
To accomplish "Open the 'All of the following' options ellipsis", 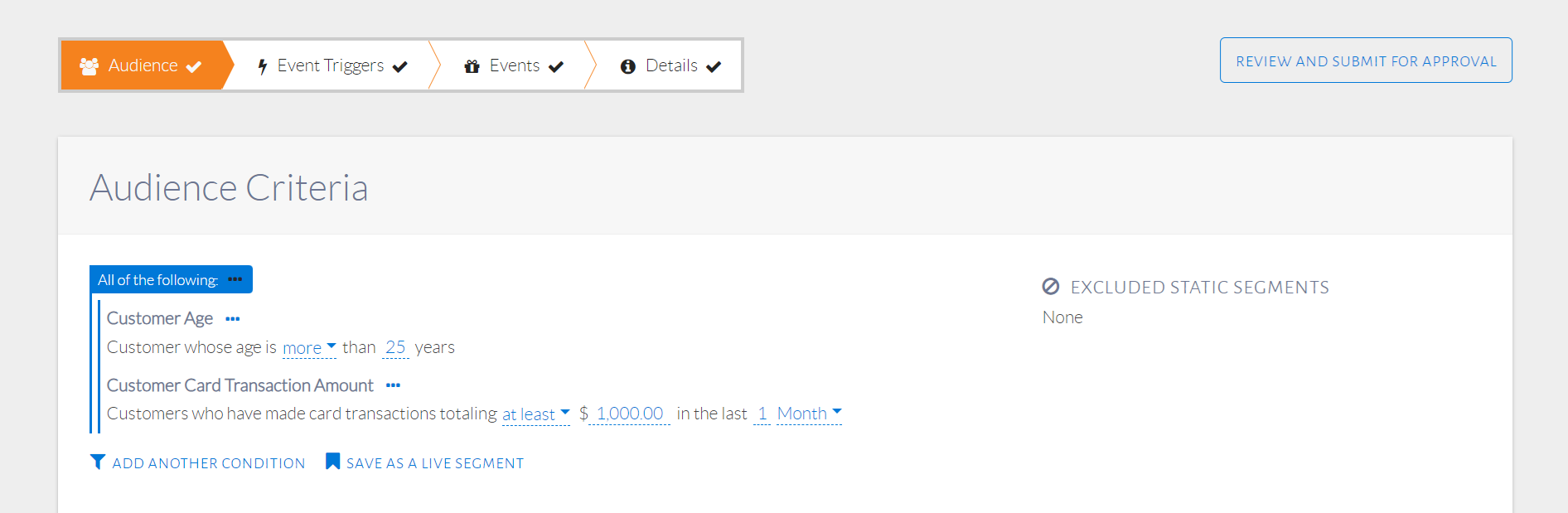I will coord(235,279).
